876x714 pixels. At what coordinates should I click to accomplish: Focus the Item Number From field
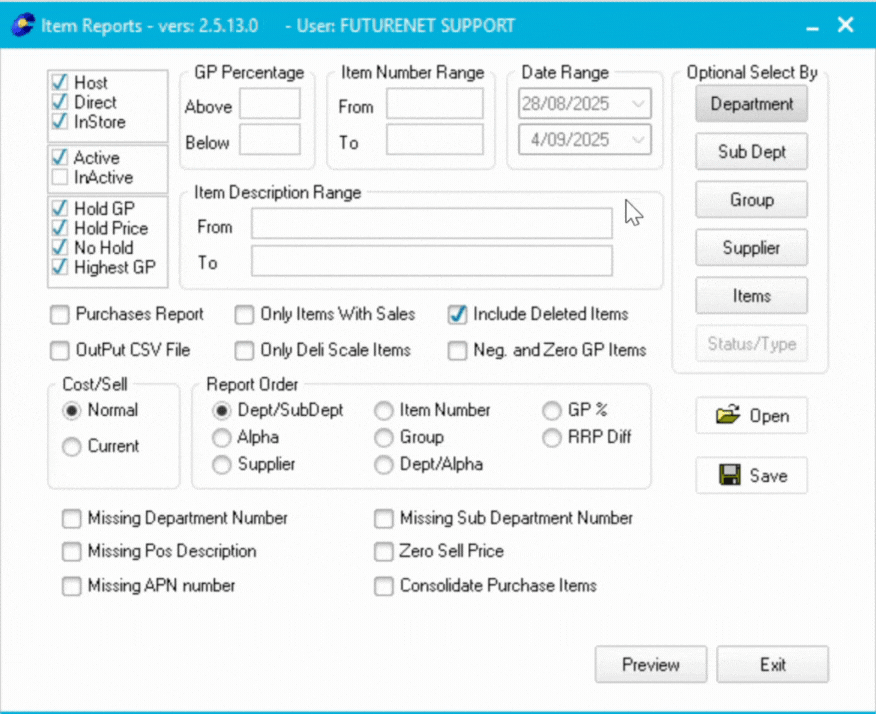(x=434, y=104)
